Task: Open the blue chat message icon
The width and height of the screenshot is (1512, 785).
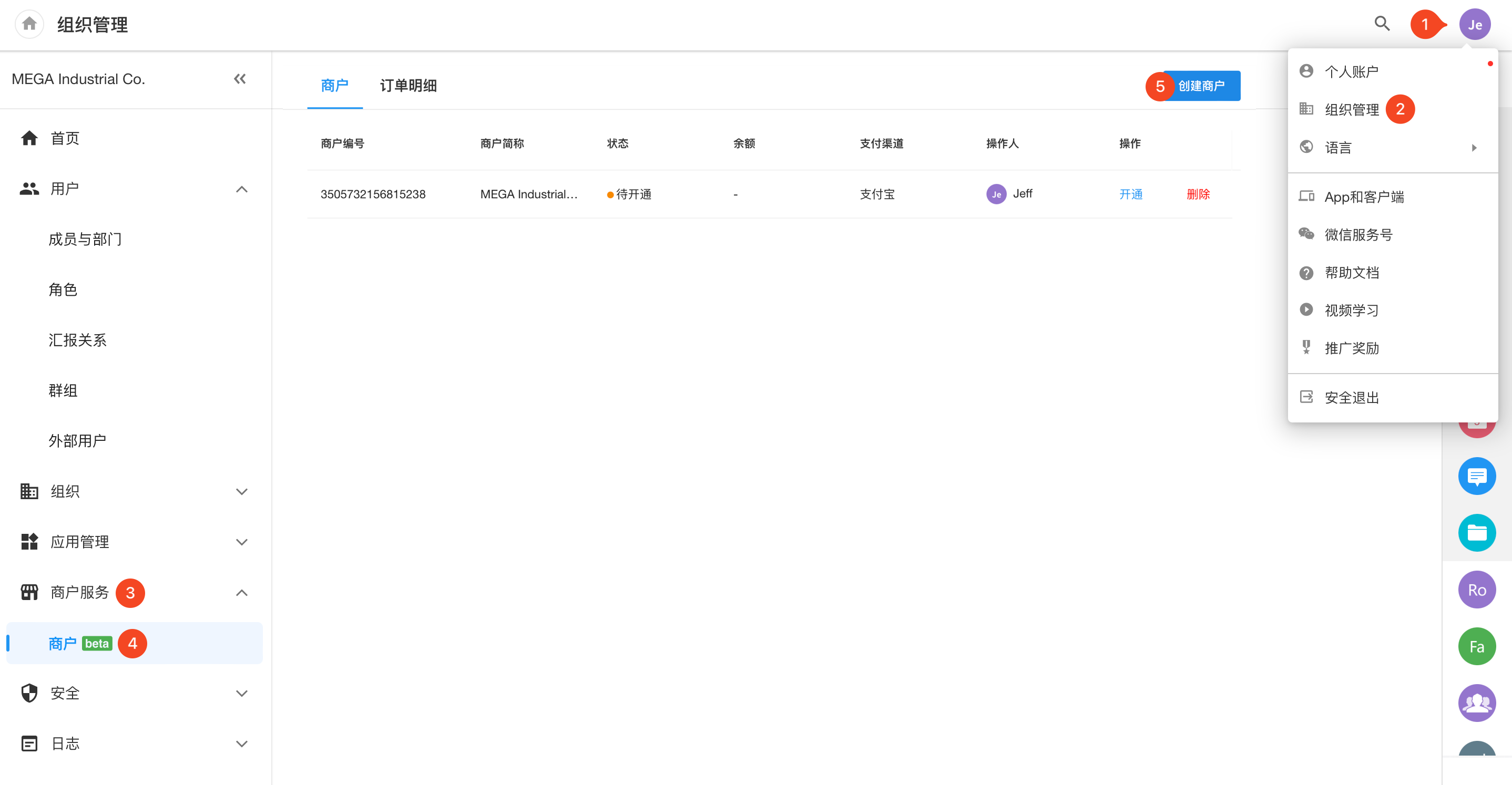Action: [x=1476, y=476]
